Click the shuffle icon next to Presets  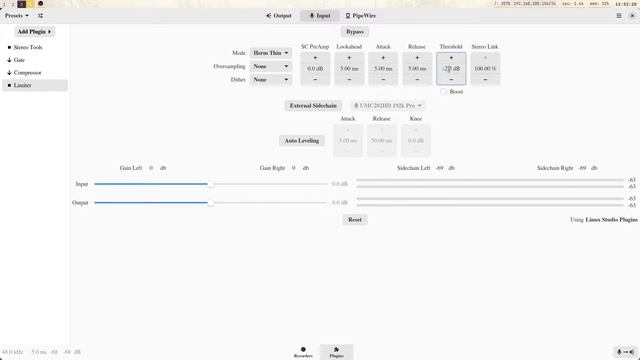tap(40, 16)
